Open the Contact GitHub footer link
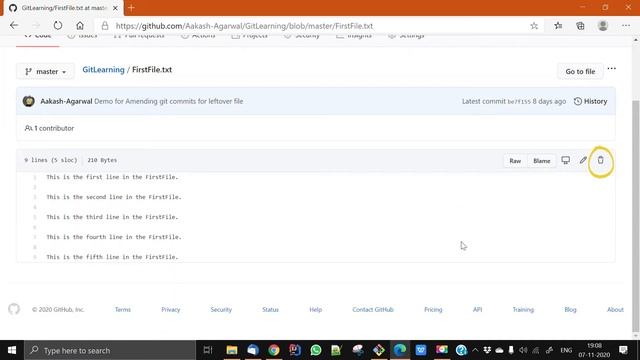The image size is (640, 360). coord(373,309)
